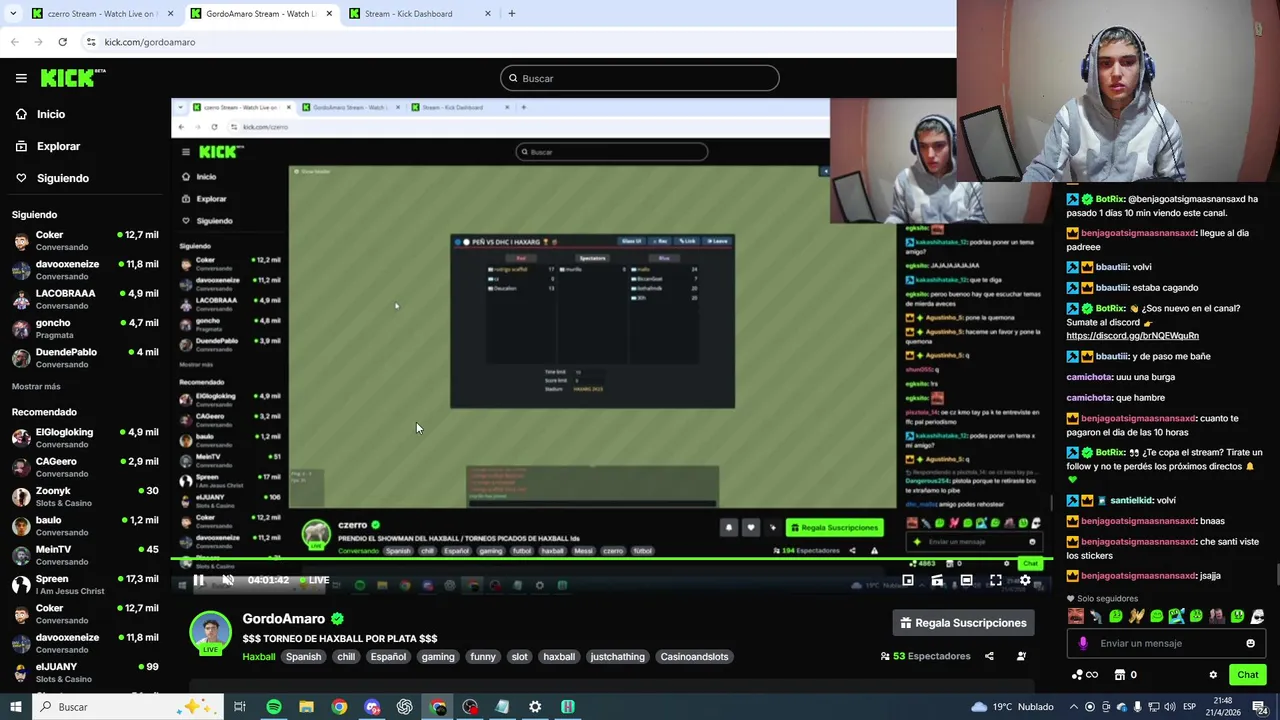Viewport: 1280px width, 720px height.
Task: Open the hamburger menu next to the Kick logo
Action: pos(21,78)
